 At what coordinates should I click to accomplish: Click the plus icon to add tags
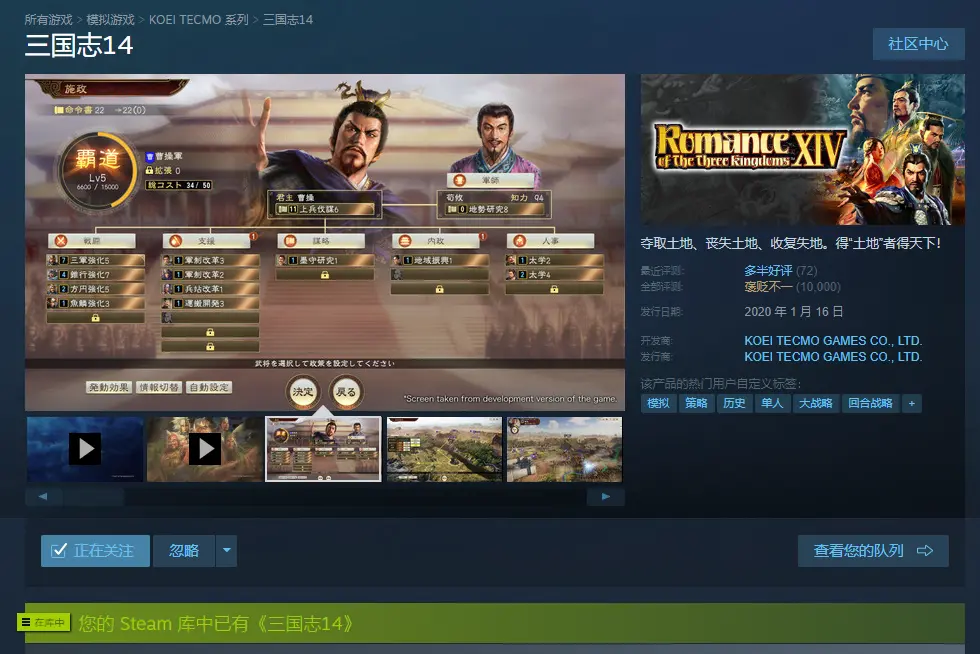912,403
